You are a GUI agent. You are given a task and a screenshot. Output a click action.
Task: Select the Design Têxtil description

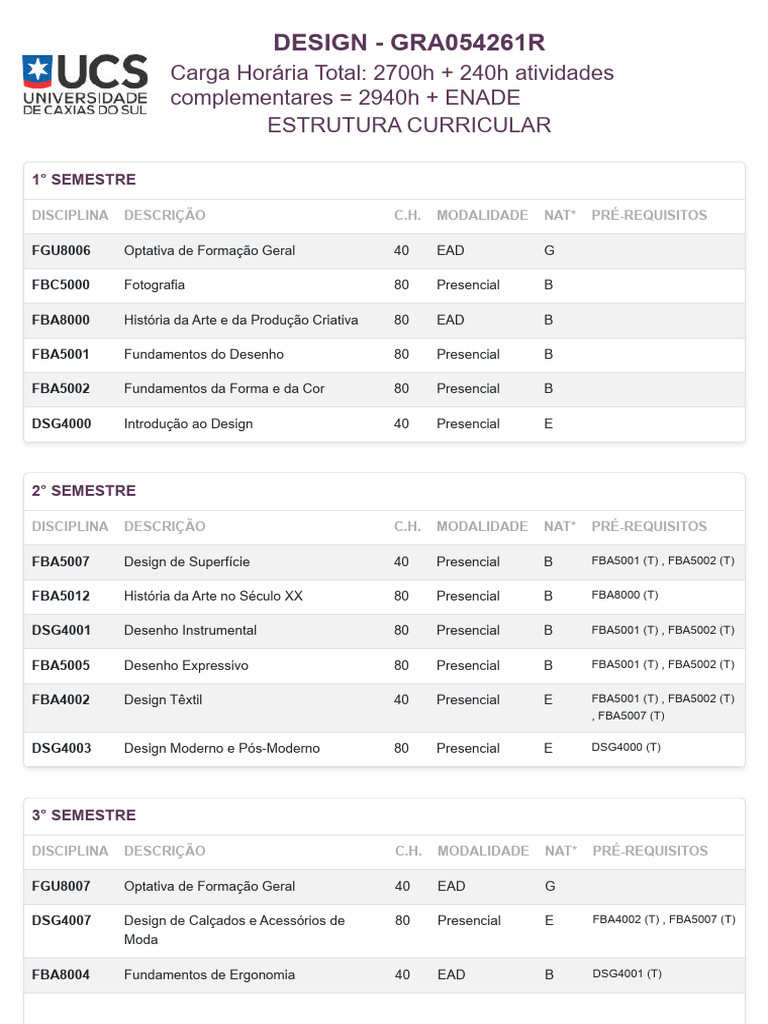[x=163, y=699]
